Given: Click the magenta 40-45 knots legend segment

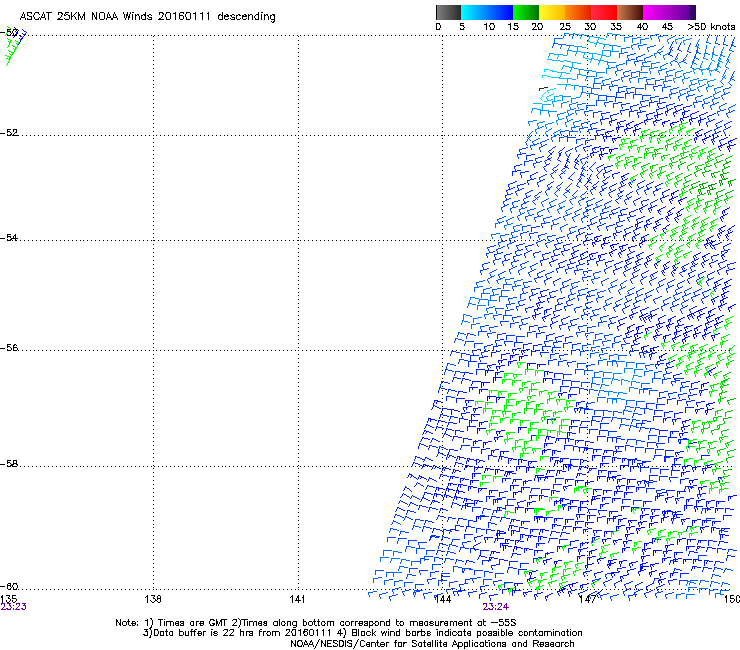Looking at the screenshot, I should pos(656,12).
